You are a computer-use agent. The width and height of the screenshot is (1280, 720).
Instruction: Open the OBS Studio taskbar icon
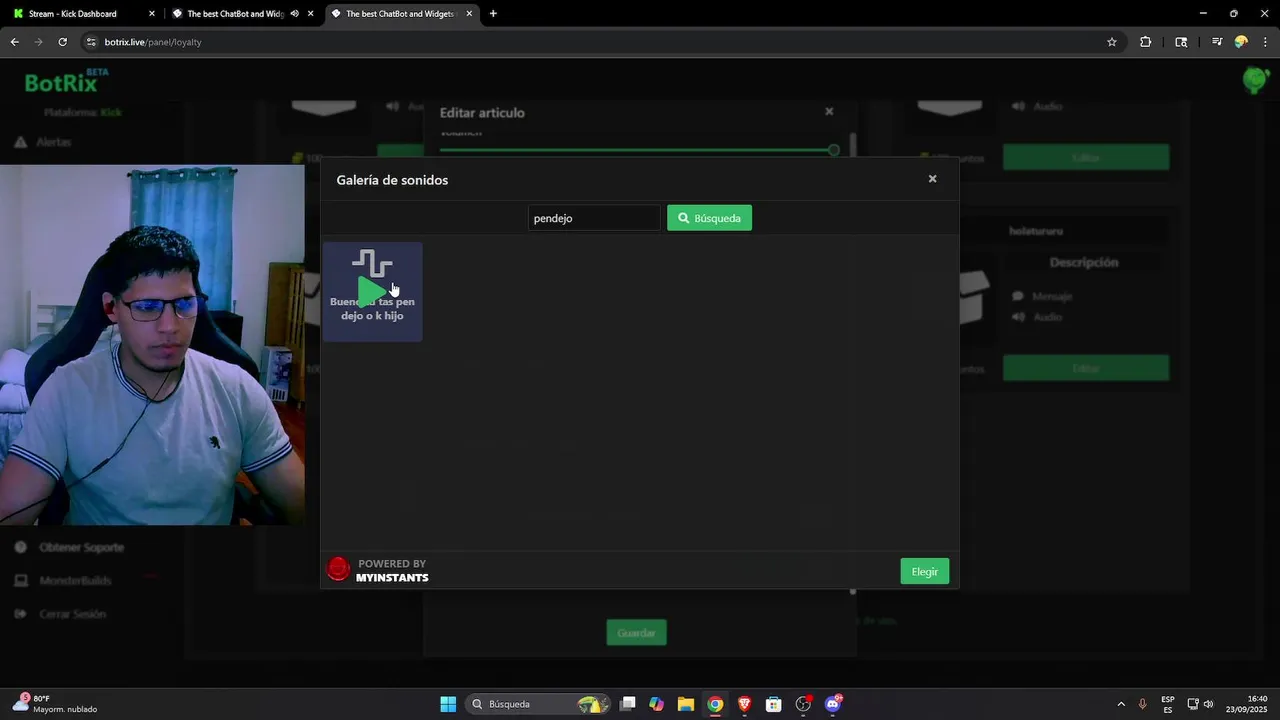(x=803, y=704)
